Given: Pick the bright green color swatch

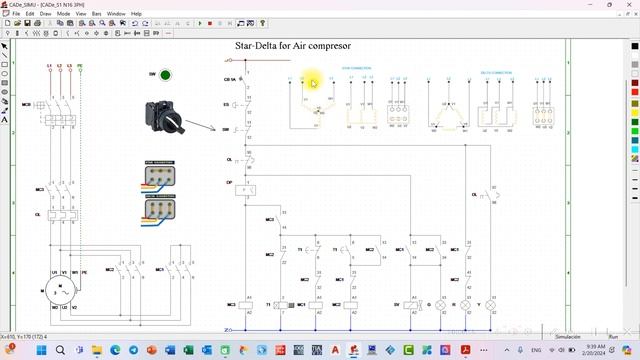Looking at the screenshot, I should coord(635,131).
